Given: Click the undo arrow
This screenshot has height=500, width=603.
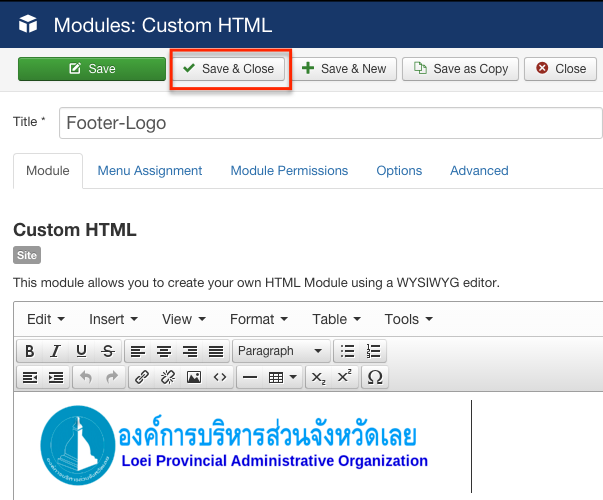Looking at the screenshot, I should (86, 378).
